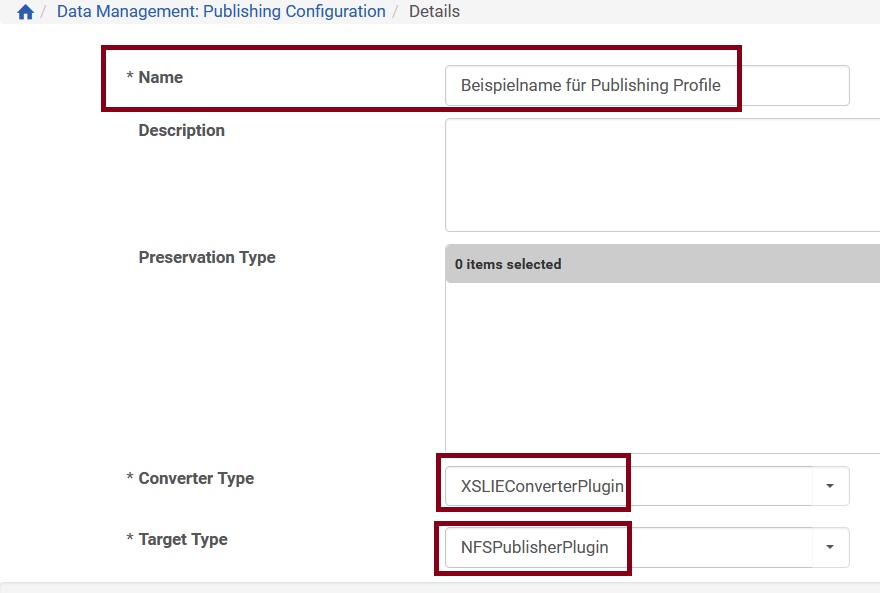Expand the Converter Type dropdown arrow
Viewport: 880px width, 593px height.
[x=830, y=486]
